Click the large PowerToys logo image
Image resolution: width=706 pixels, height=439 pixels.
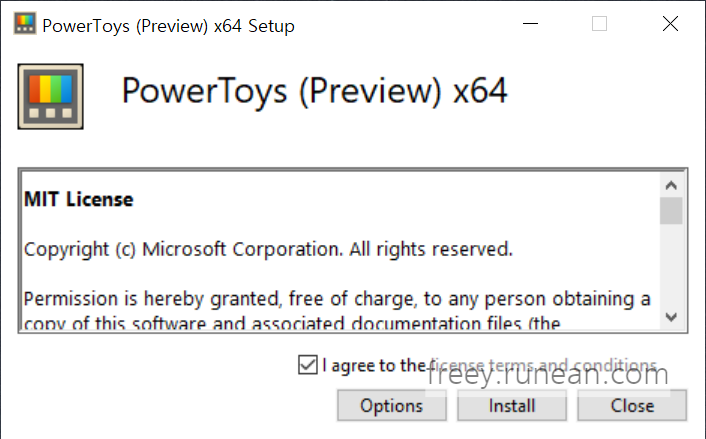[x=50, y=96]
